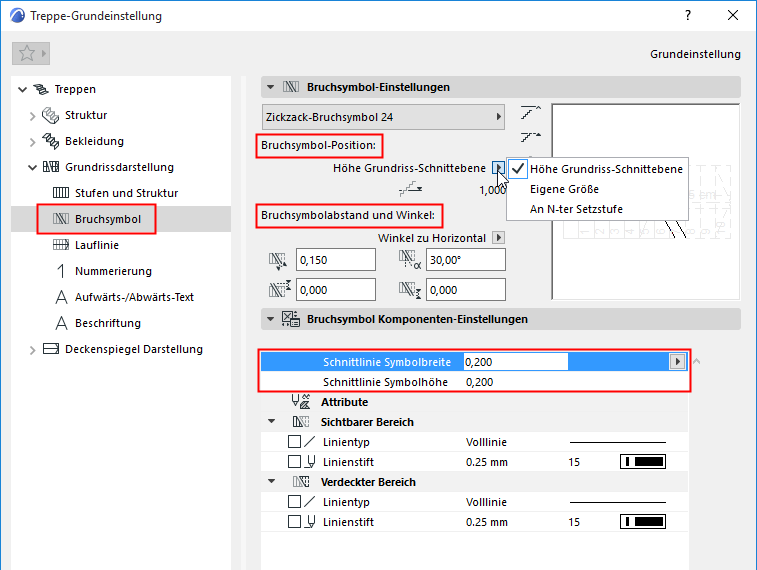Screen dimensions: 757x570
Task: Open the help question mark
Action: click(688, 15)
